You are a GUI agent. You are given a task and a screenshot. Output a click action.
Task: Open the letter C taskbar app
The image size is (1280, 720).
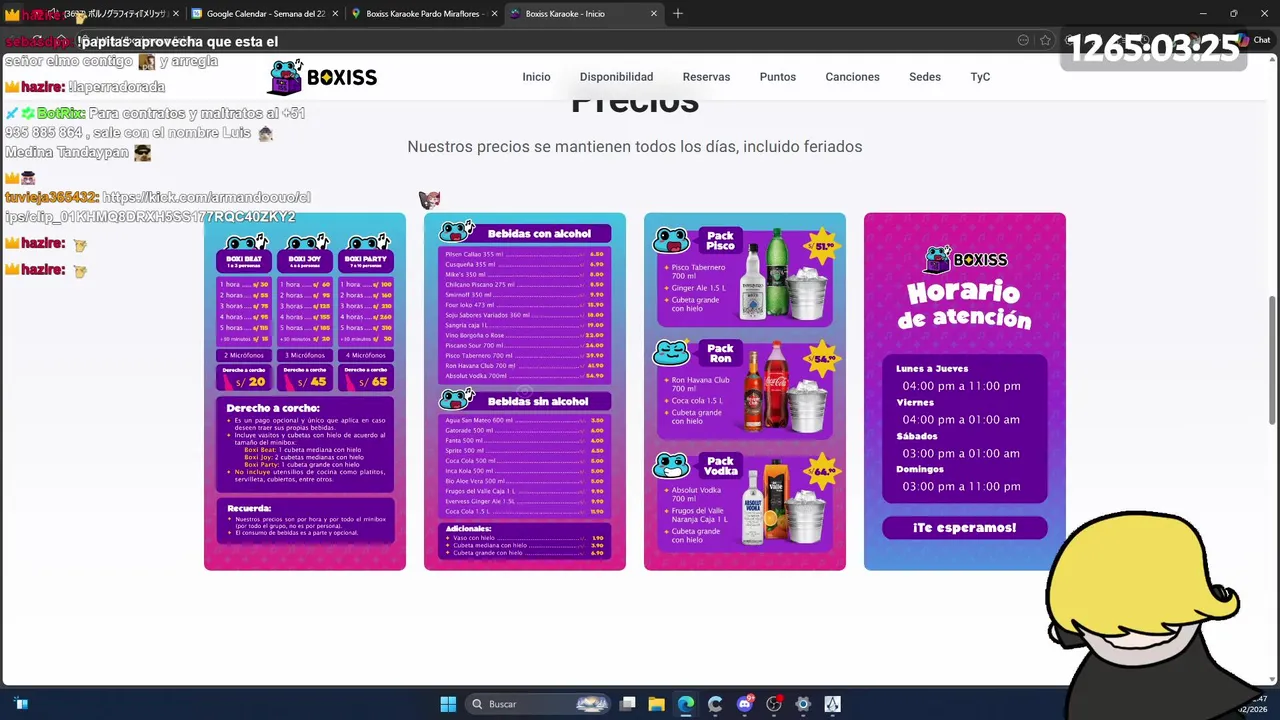pyautogui.click(x=715, y=704)
